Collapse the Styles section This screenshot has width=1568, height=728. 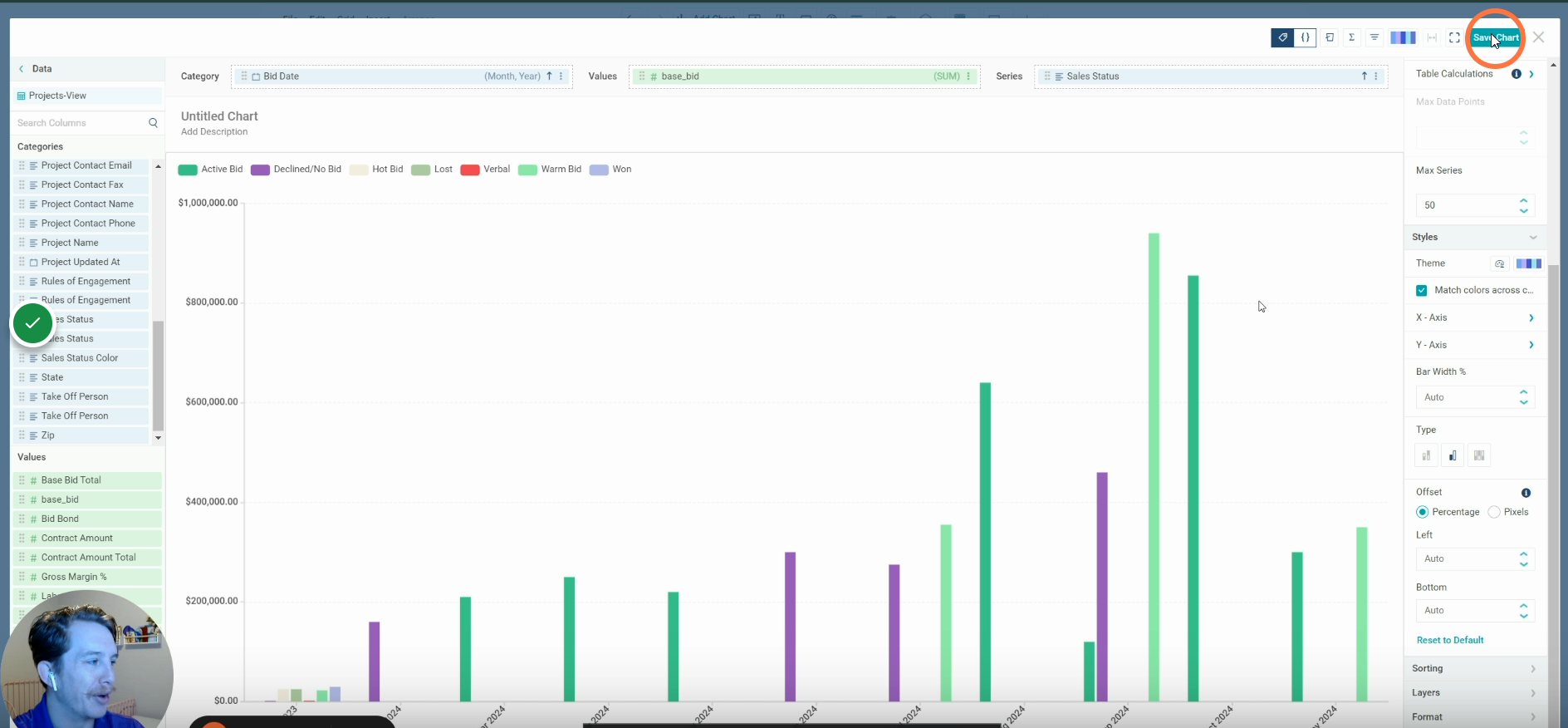tap(1533, 238)
